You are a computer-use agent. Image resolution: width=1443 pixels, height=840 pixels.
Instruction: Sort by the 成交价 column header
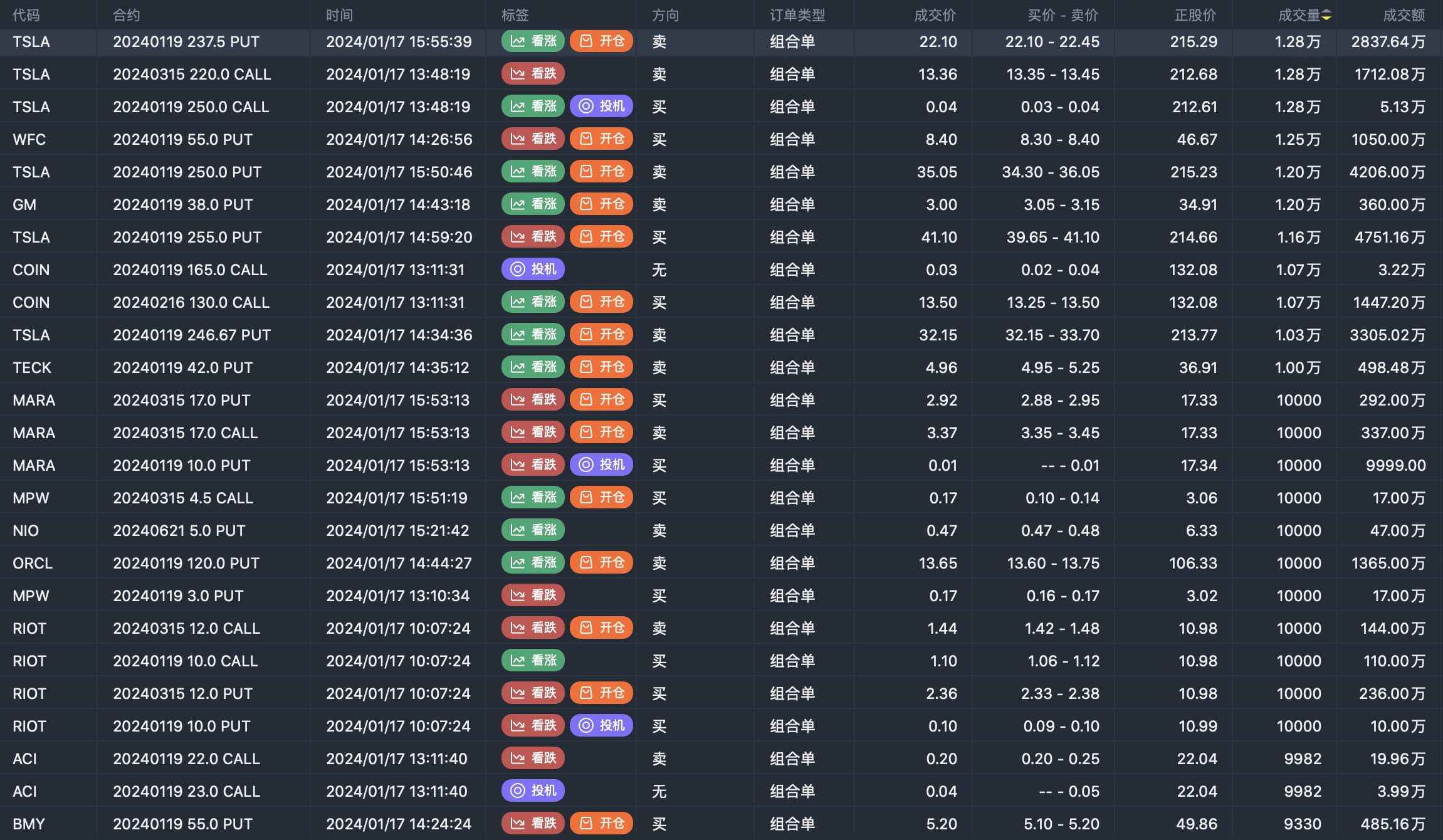click(x=935, y=15)
